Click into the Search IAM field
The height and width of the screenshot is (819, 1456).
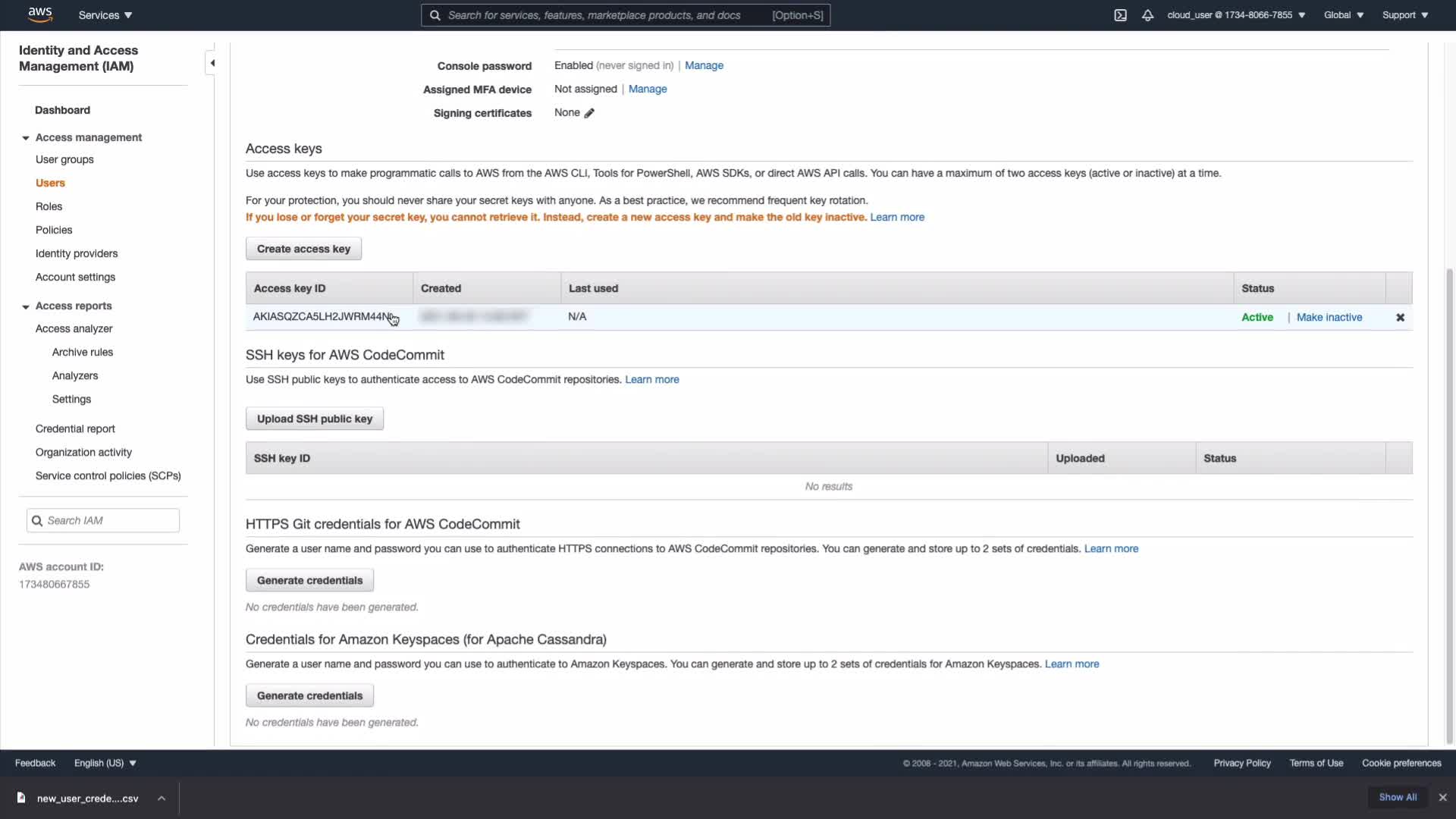click(x=110, y=520)
